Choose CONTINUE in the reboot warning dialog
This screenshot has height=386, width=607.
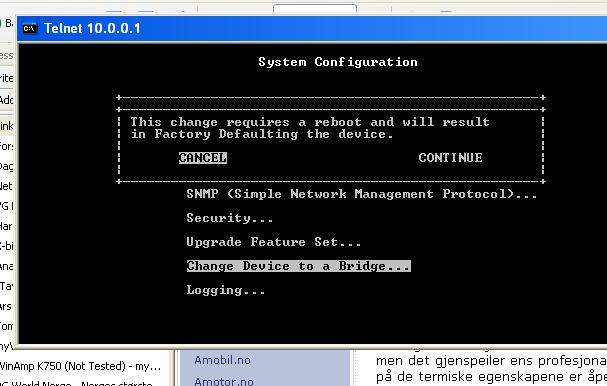pos(451,158)
